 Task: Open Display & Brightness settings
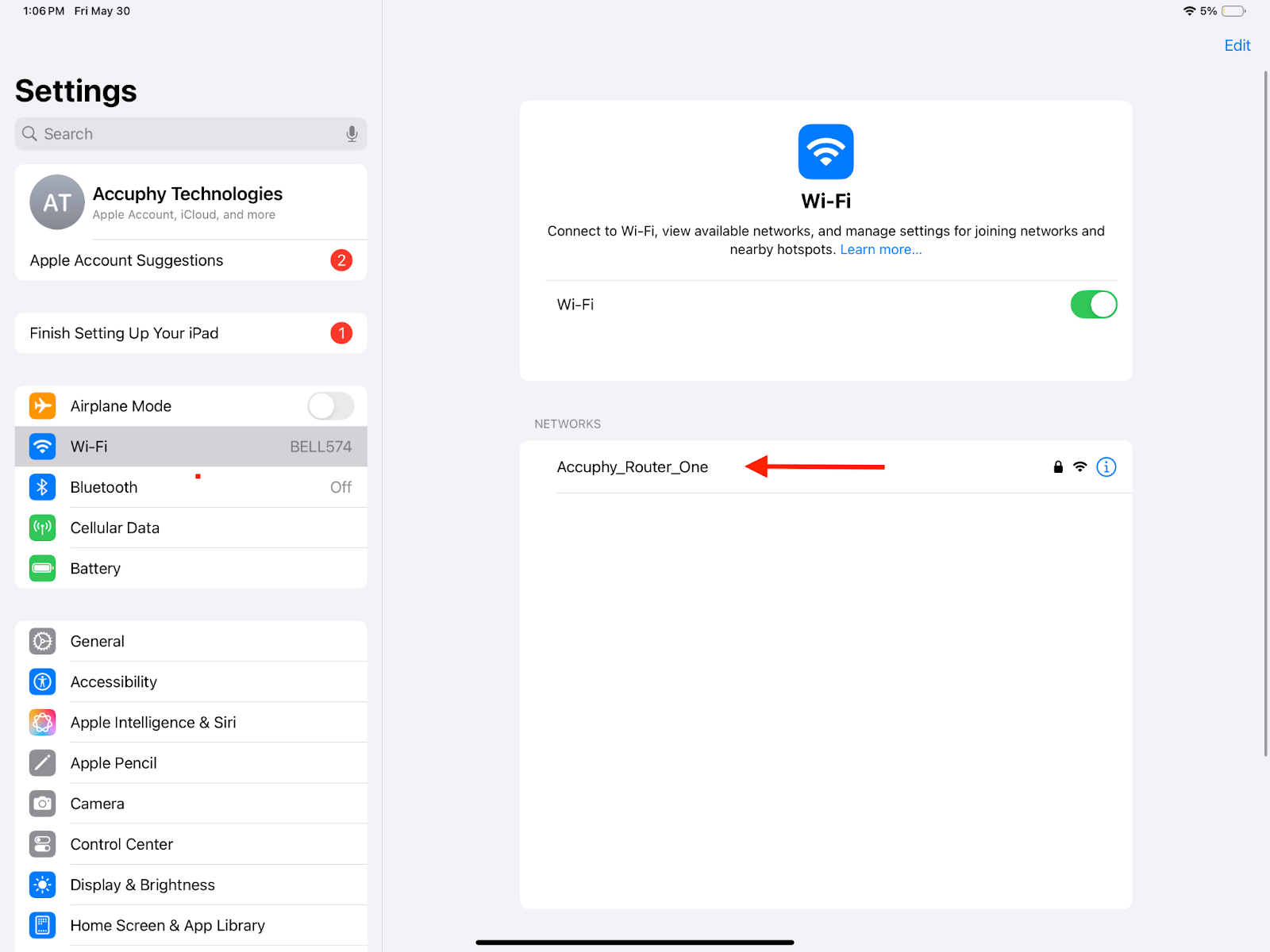pyautogui.click(x=190, y=885)
